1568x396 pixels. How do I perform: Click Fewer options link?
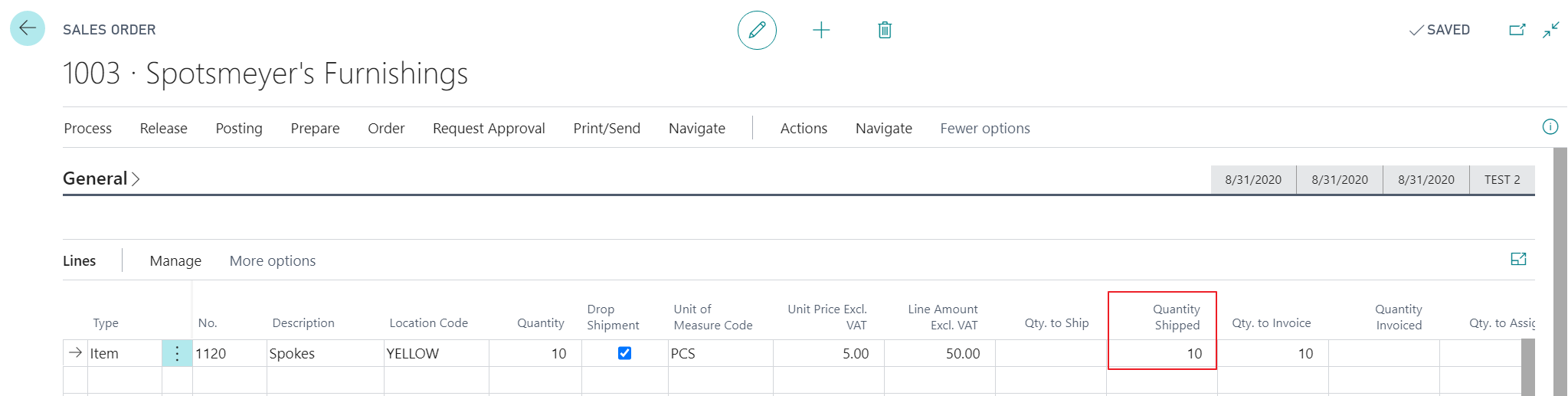pyautogui.click(x=985, y=129)
